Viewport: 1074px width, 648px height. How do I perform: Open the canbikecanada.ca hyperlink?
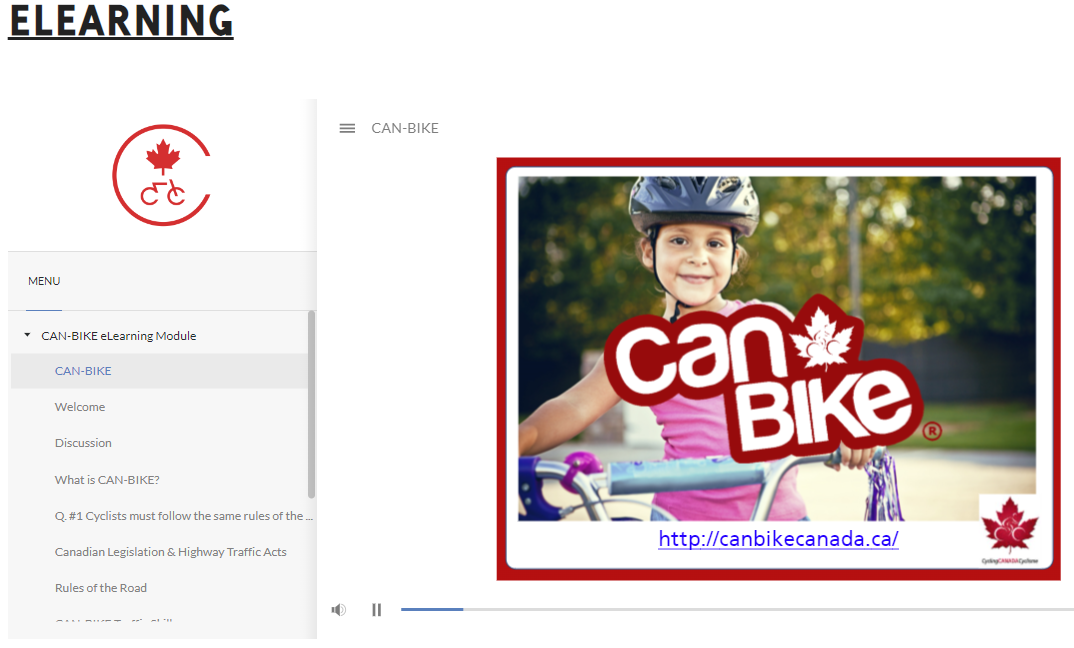click(778, 539)
